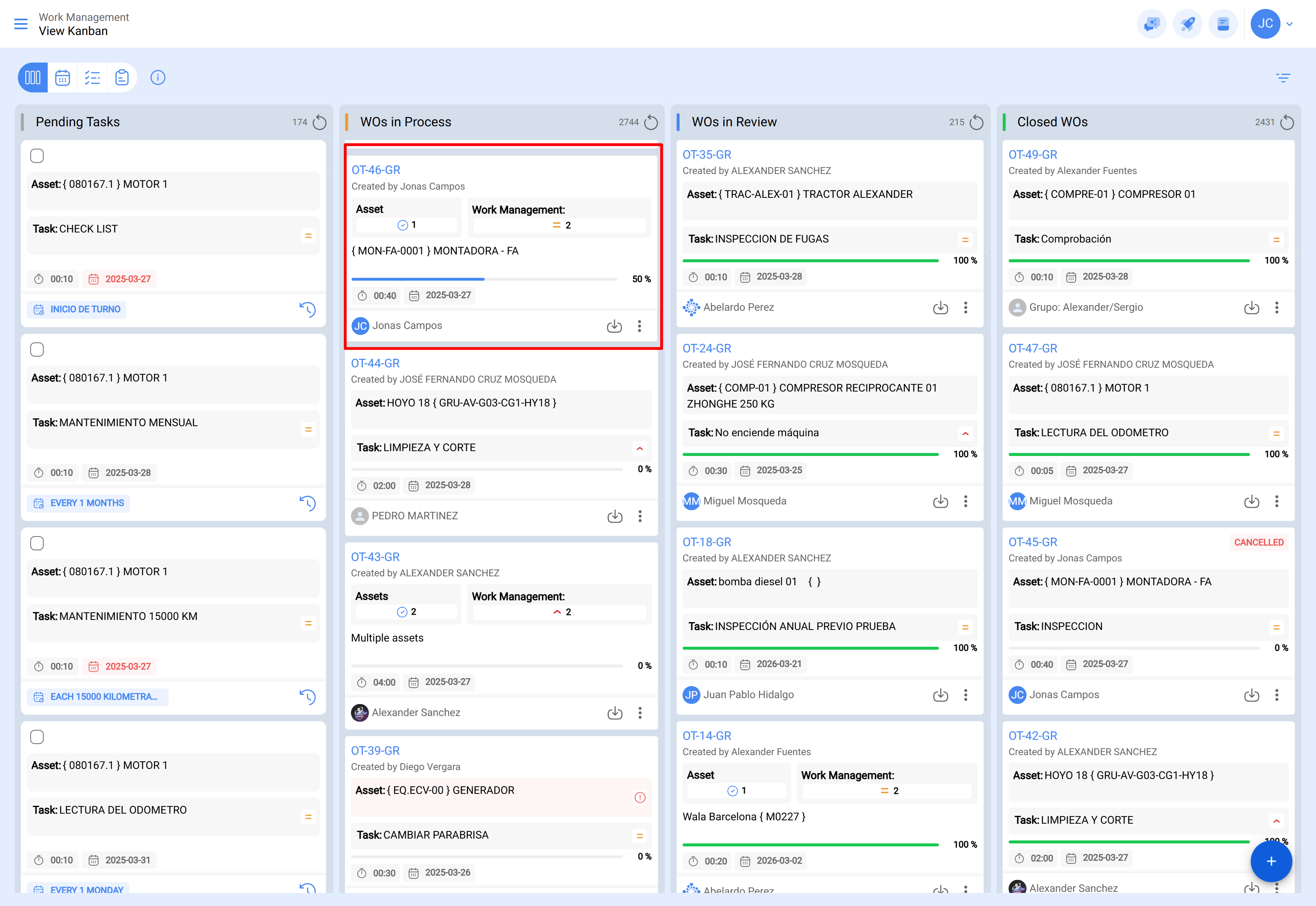This screenshot has width=1316, height=906.
Task: Open work order OT-46-GR
Action: coord(376,170)
